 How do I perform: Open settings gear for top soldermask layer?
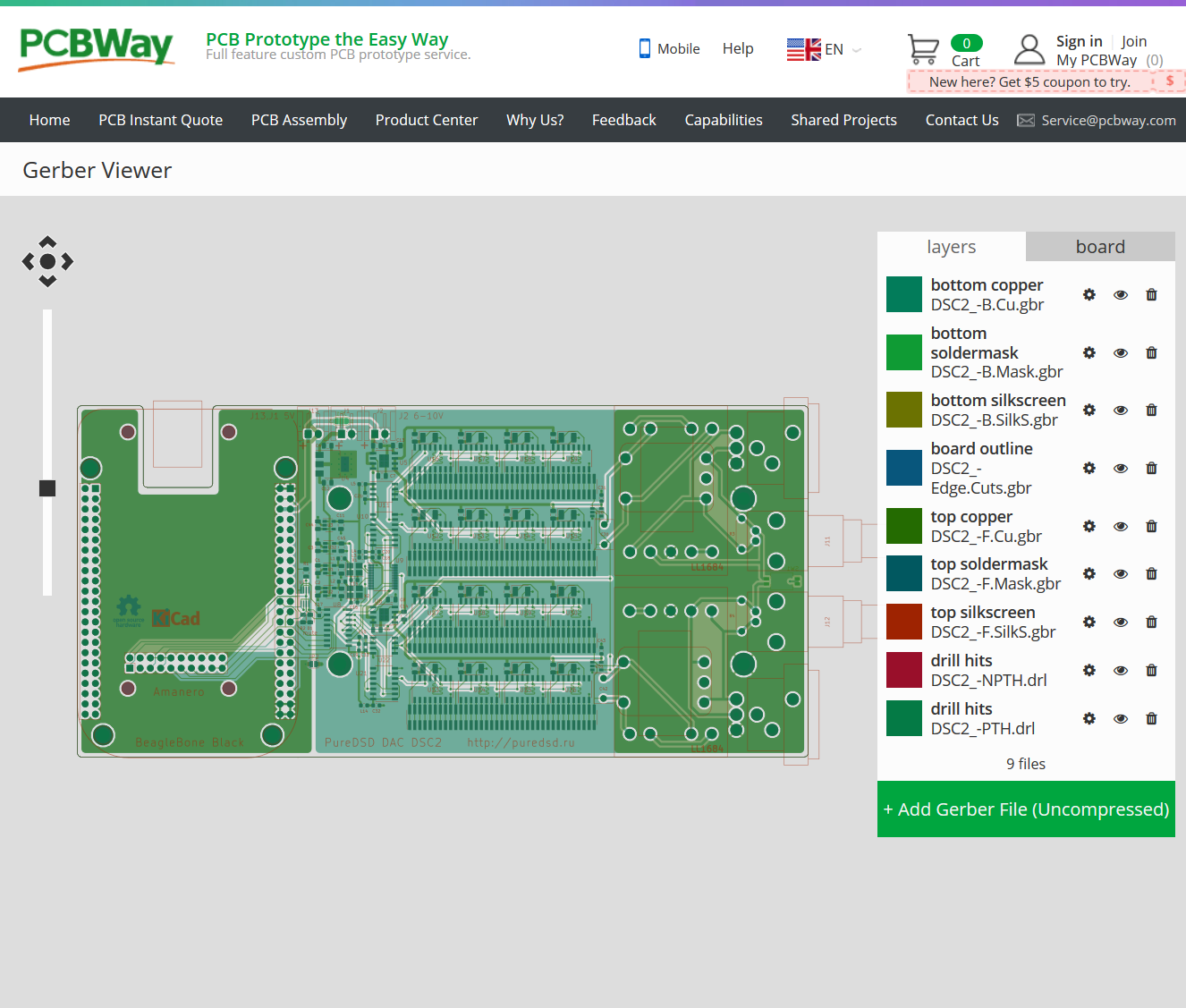click(x=1089, y=573)
